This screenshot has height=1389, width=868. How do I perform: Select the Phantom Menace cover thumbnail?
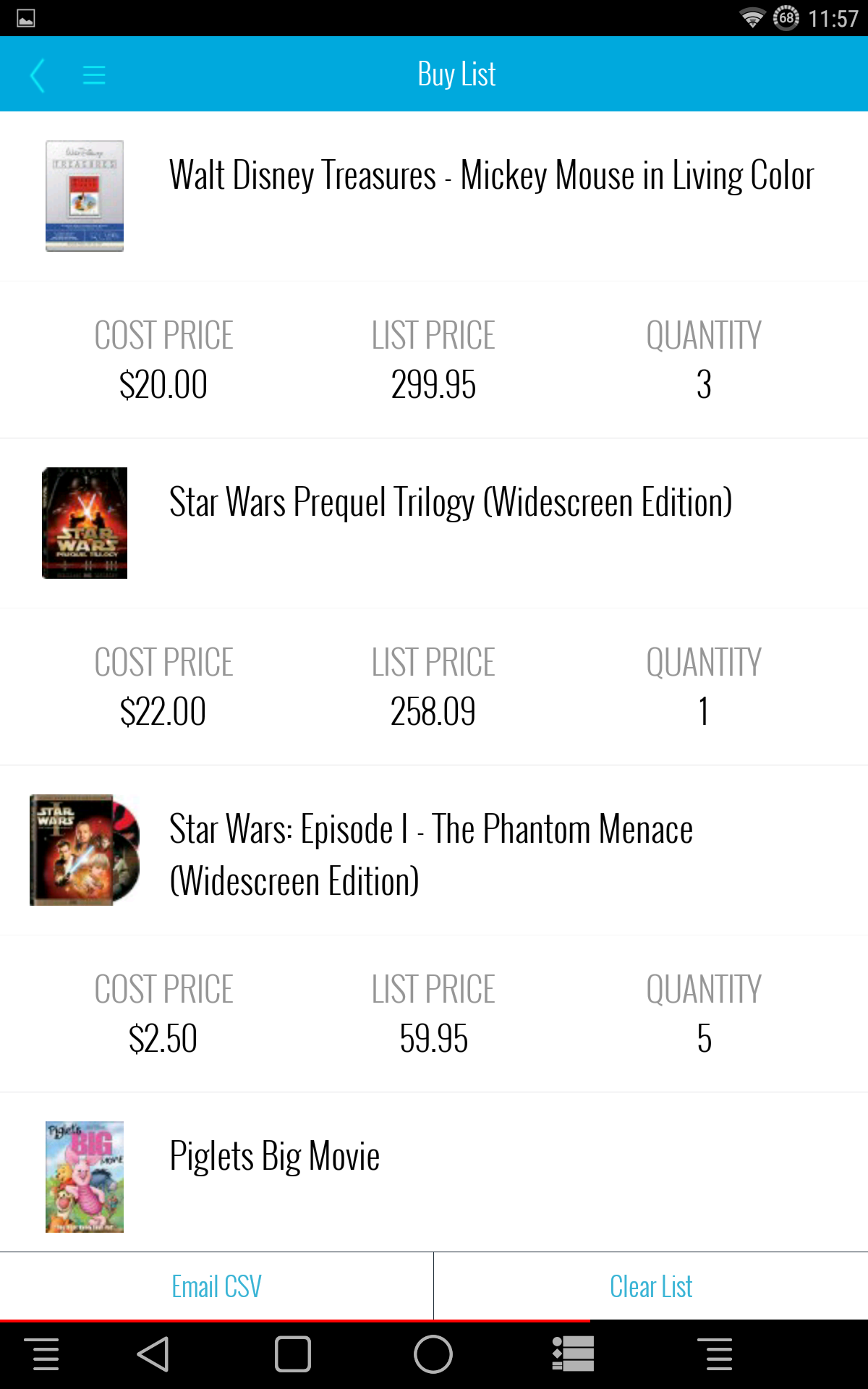85,850
